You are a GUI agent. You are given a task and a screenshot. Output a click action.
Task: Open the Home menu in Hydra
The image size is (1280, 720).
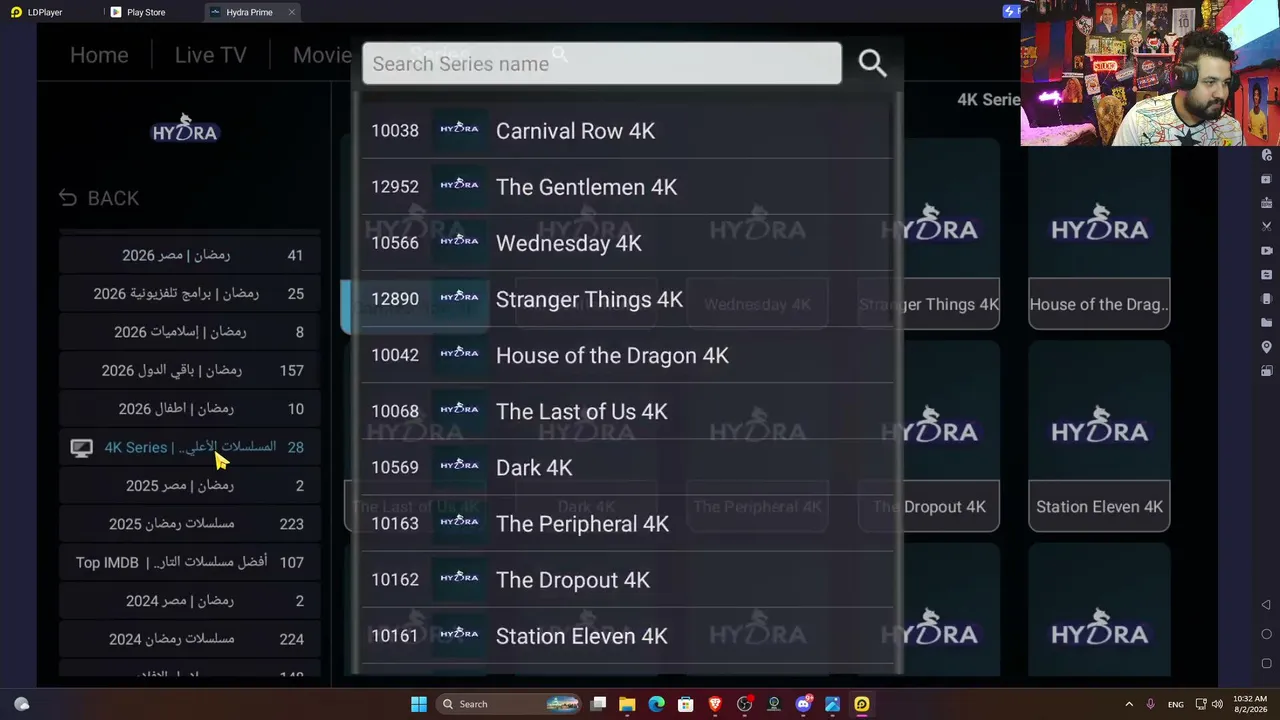pyautogui.click(x=99, y=55)
